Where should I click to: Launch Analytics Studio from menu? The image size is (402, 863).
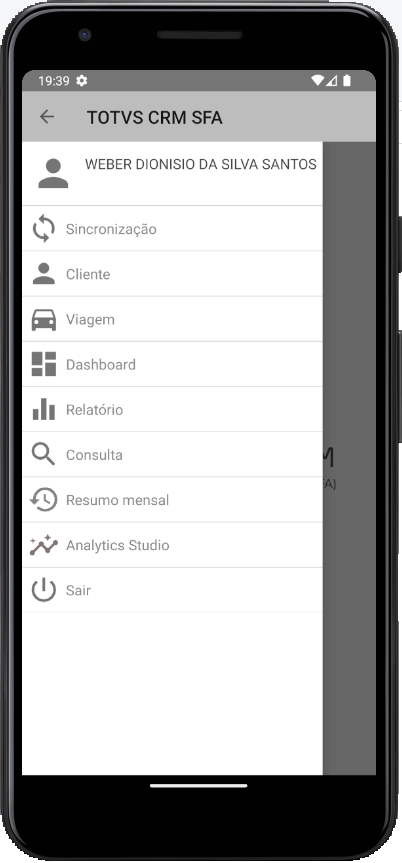coord(172,545)
